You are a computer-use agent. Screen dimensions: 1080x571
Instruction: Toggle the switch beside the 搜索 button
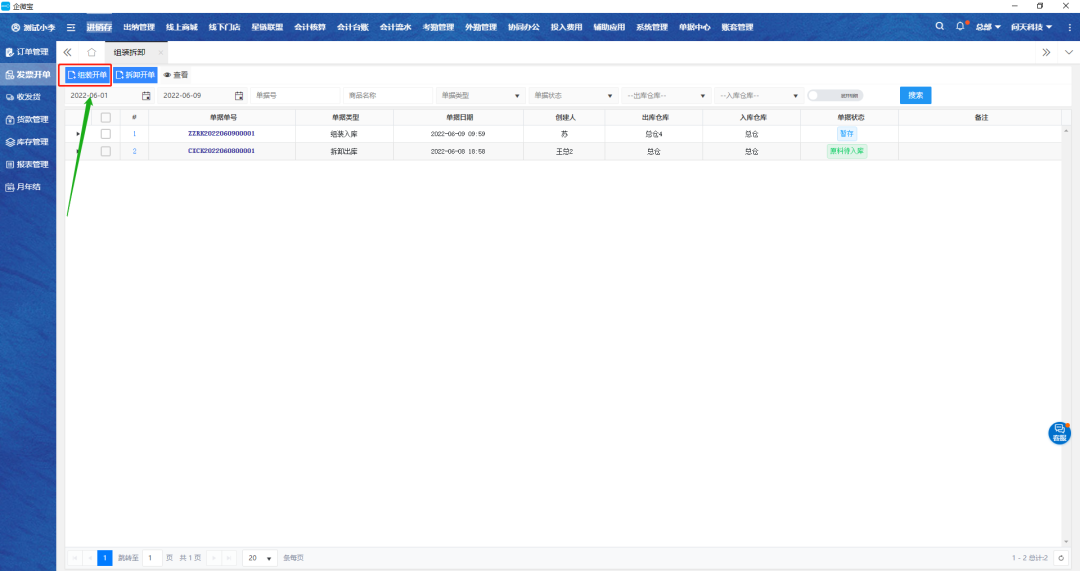(834, 96)
